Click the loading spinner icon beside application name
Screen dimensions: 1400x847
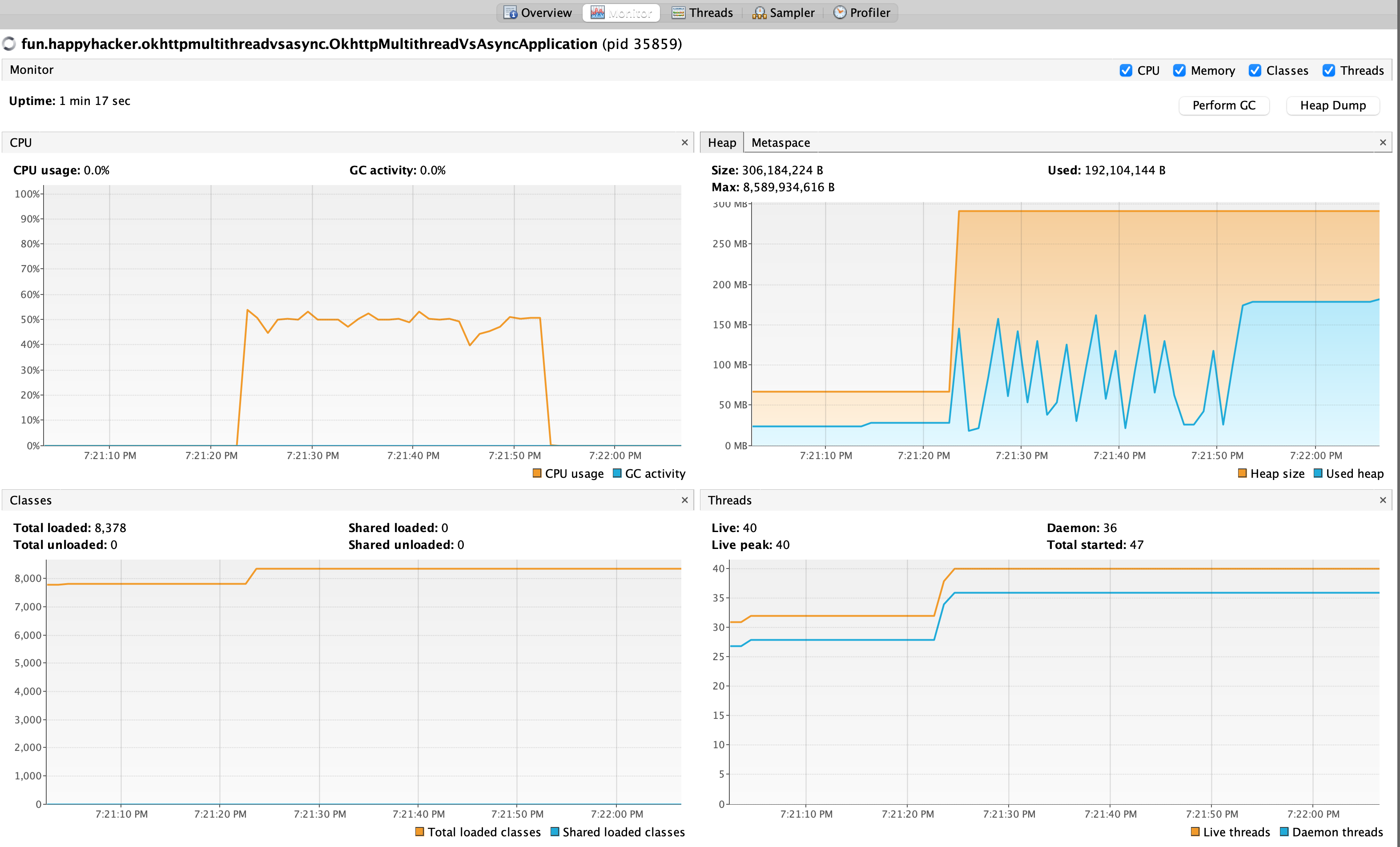tap(8, 44)
